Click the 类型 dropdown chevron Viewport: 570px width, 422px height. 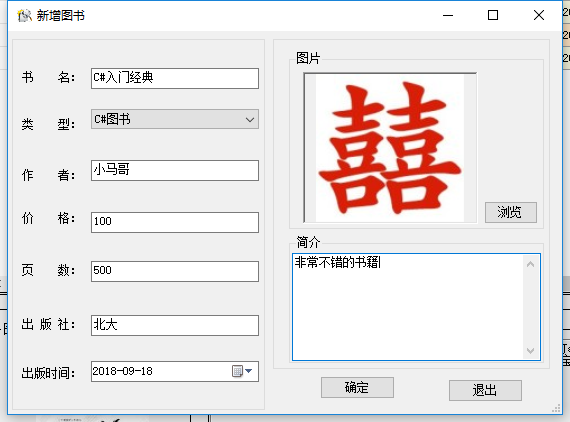(x=250, y=120)
